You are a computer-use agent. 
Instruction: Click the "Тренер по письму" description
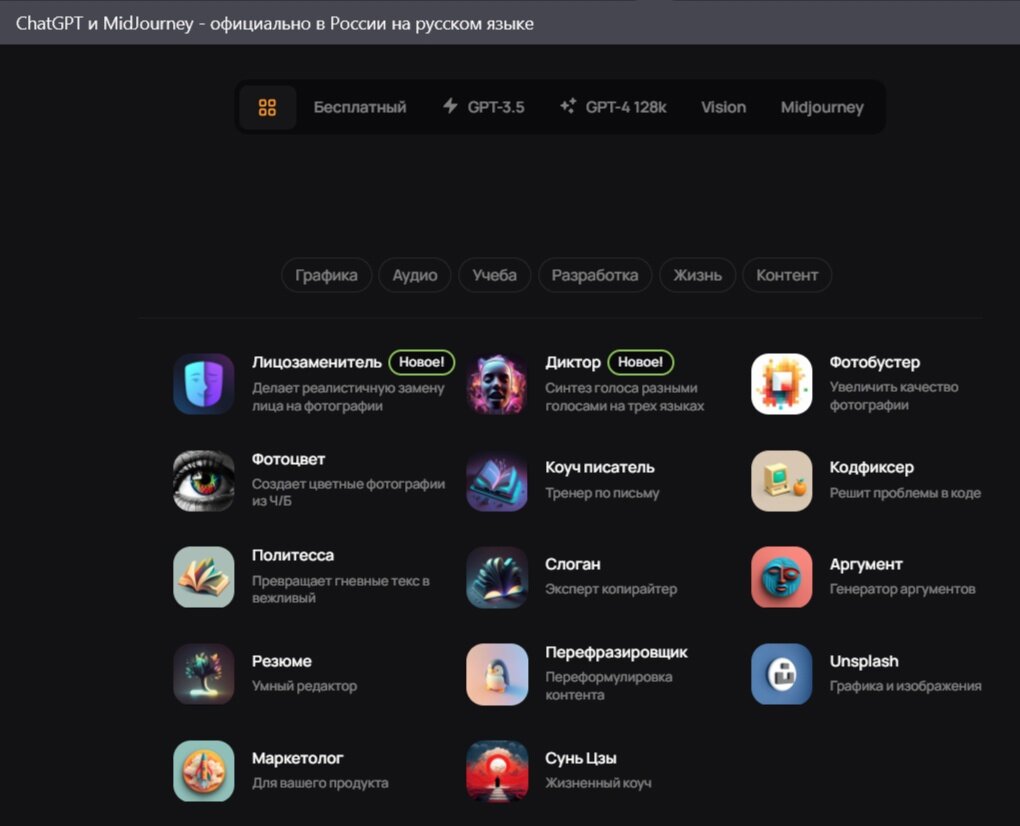(602, 493)
